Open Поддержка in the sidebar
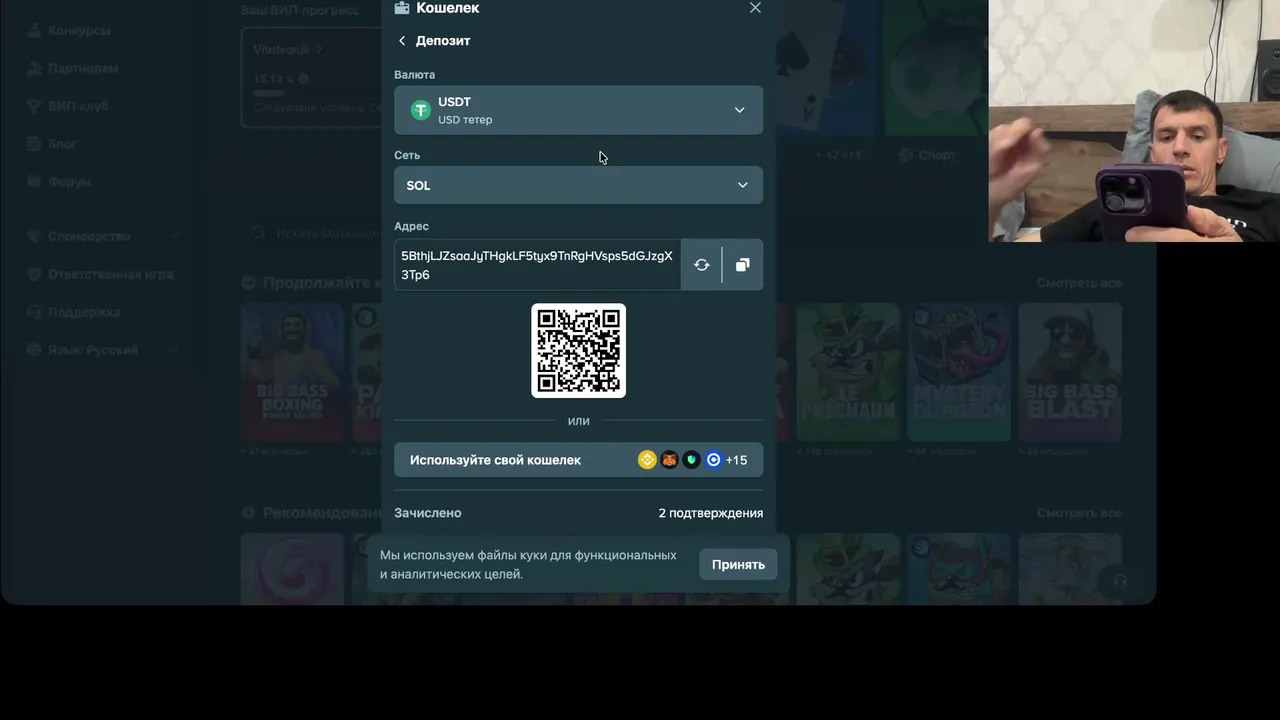This screenshot has height=720, width=1280. tap(73, 312)
